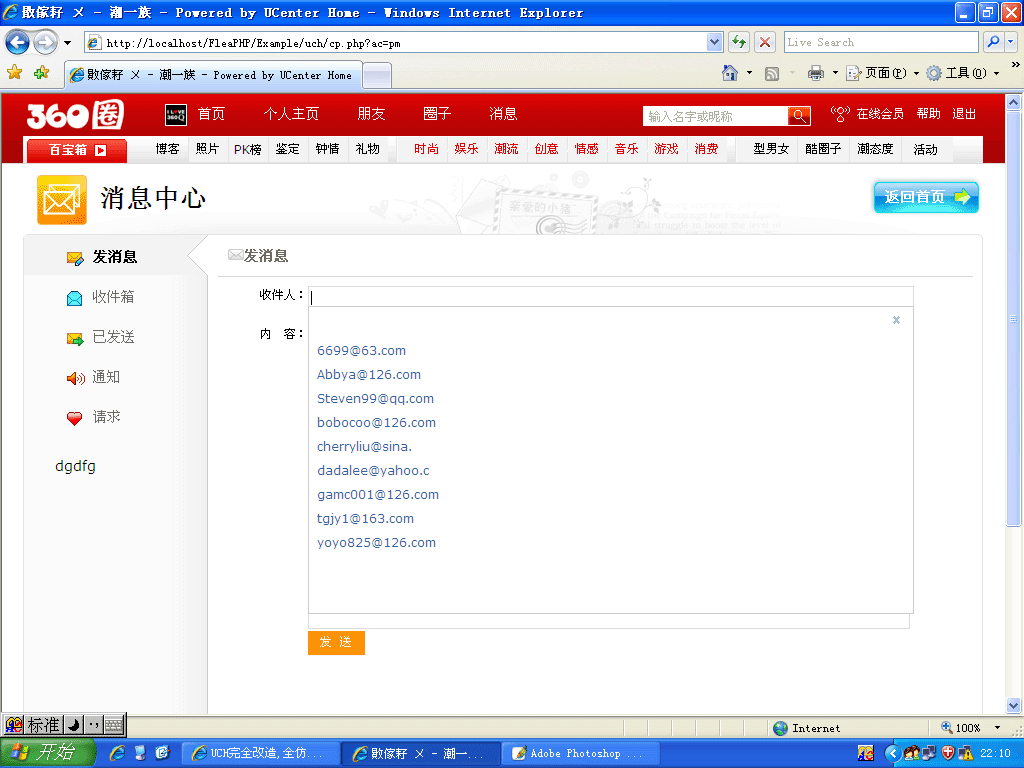Click the 帮助 link
1024x768 pixels.
point(929,114)
